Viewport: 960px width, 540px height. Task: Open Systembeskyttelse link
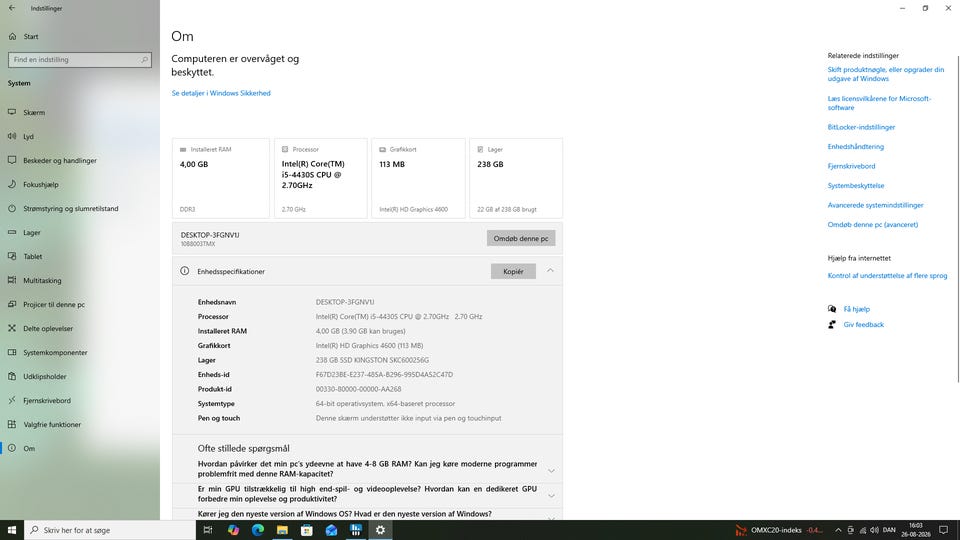pyautogui.click(x=856, y=186)
